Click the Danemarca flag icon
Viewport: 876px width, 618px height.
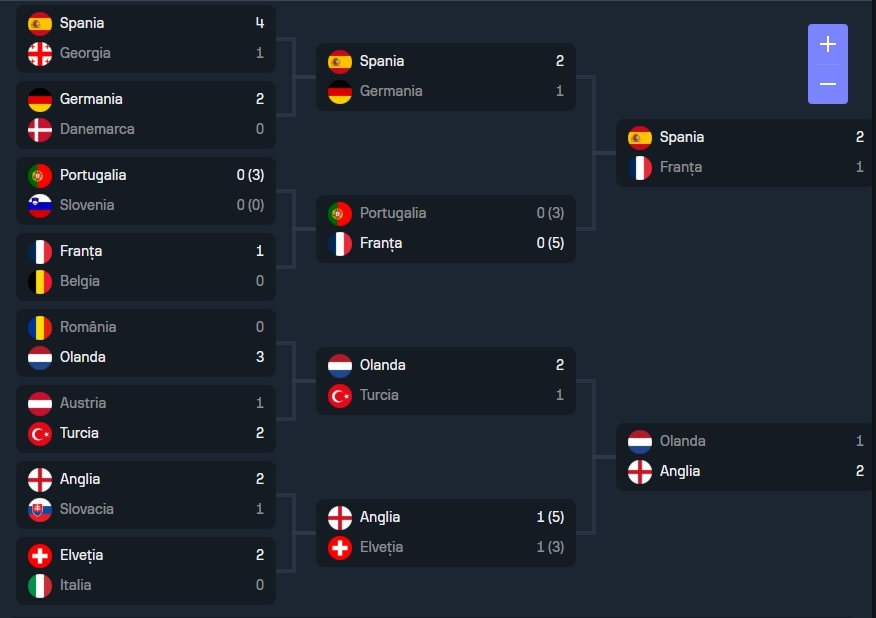click(x=40, y=129)
